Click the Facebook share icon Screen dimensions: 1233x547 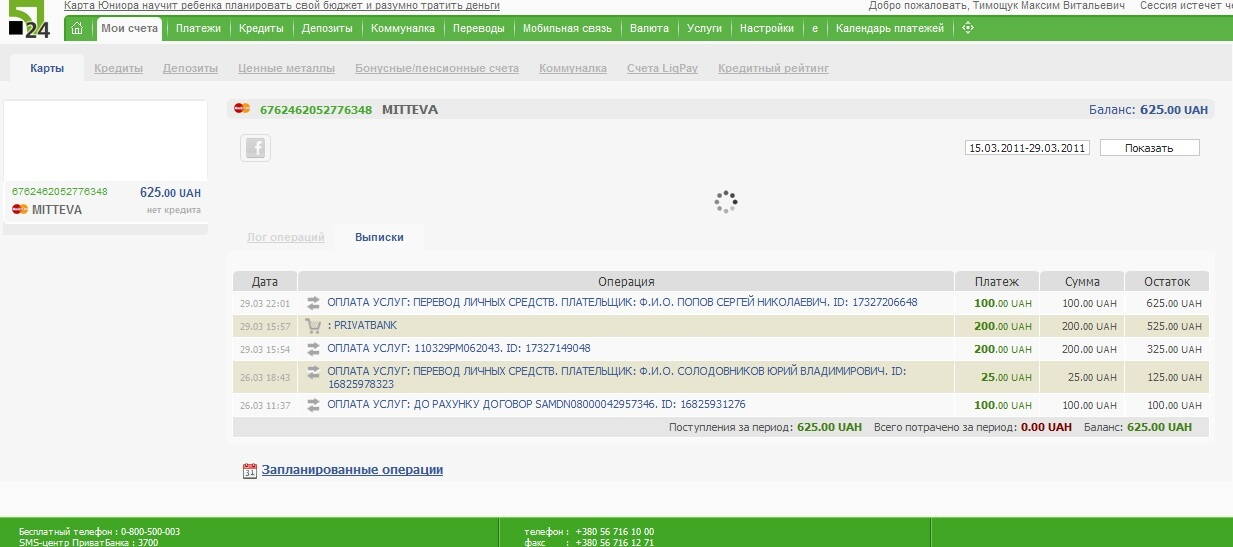(x=255, y=148)
